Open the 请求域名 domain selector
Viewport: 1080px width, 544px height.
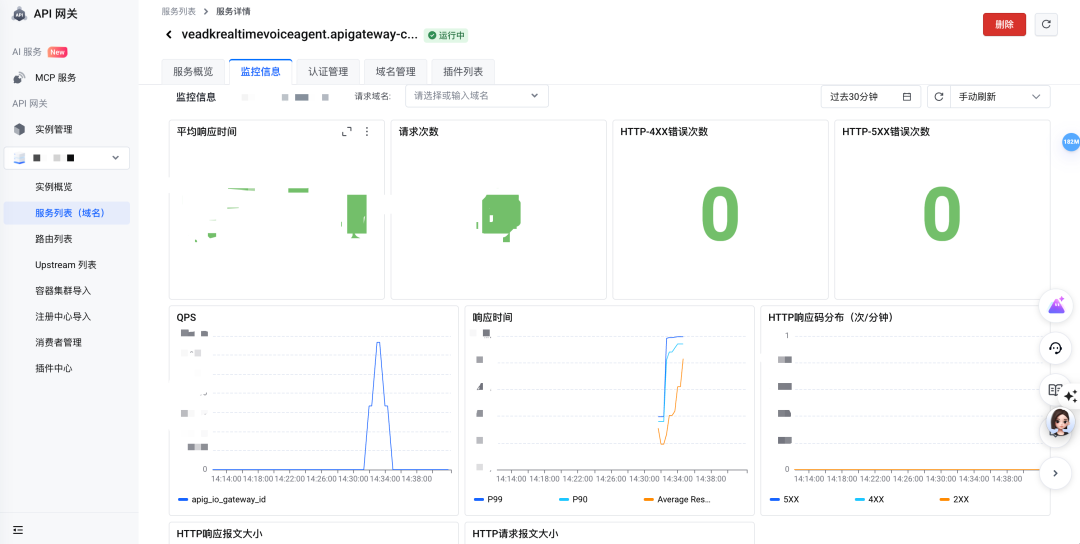pyautogui.click(x=477, y=96)
